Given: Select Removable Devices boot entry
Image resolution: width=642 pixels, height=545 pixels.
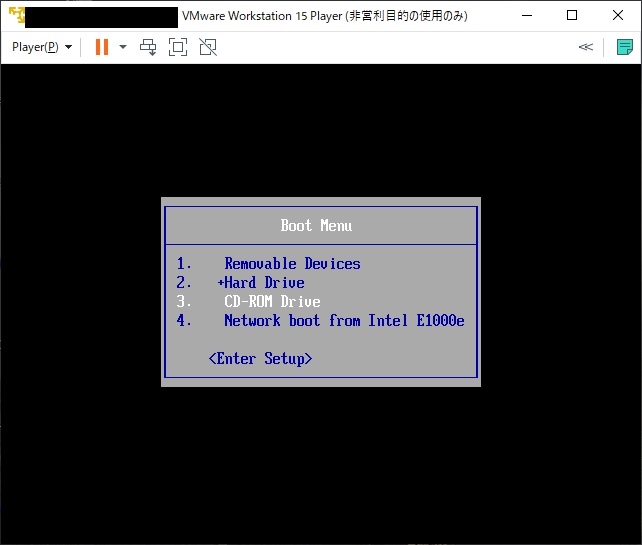Looking at the screenshot, I should pos(292,264).
